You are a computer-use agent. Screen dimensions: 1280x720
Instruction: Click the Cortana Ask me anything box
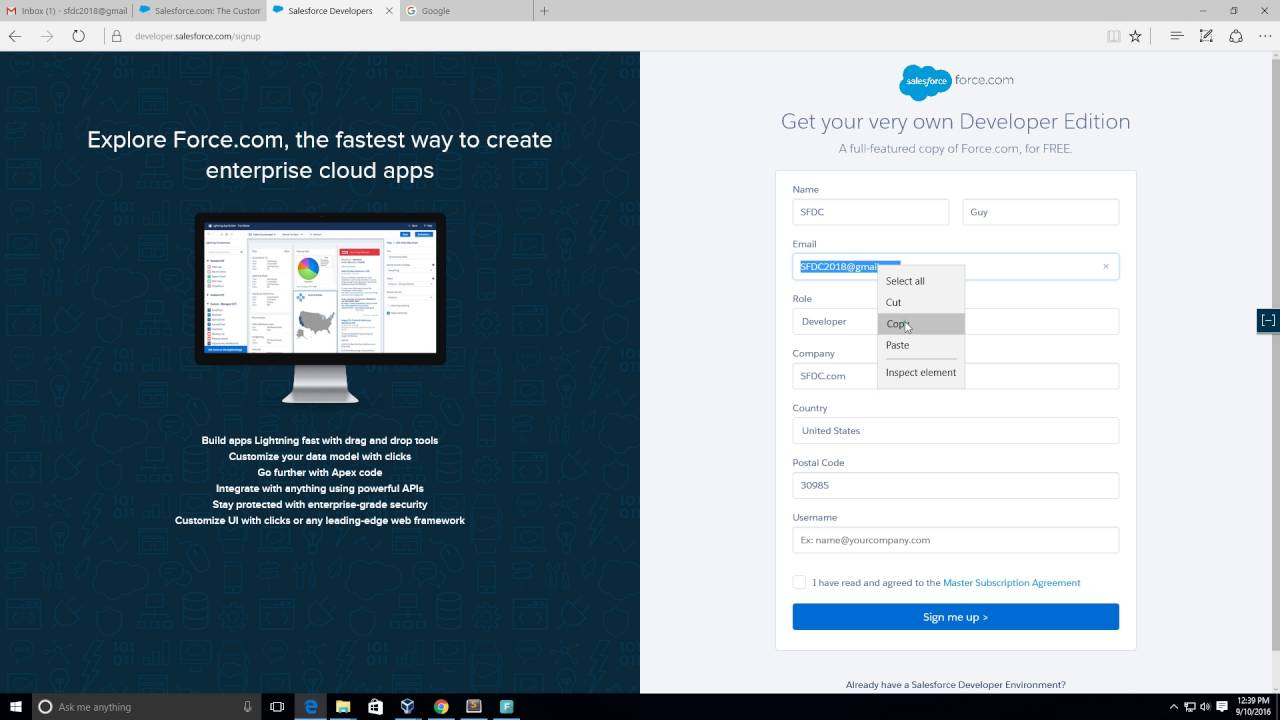145,706
